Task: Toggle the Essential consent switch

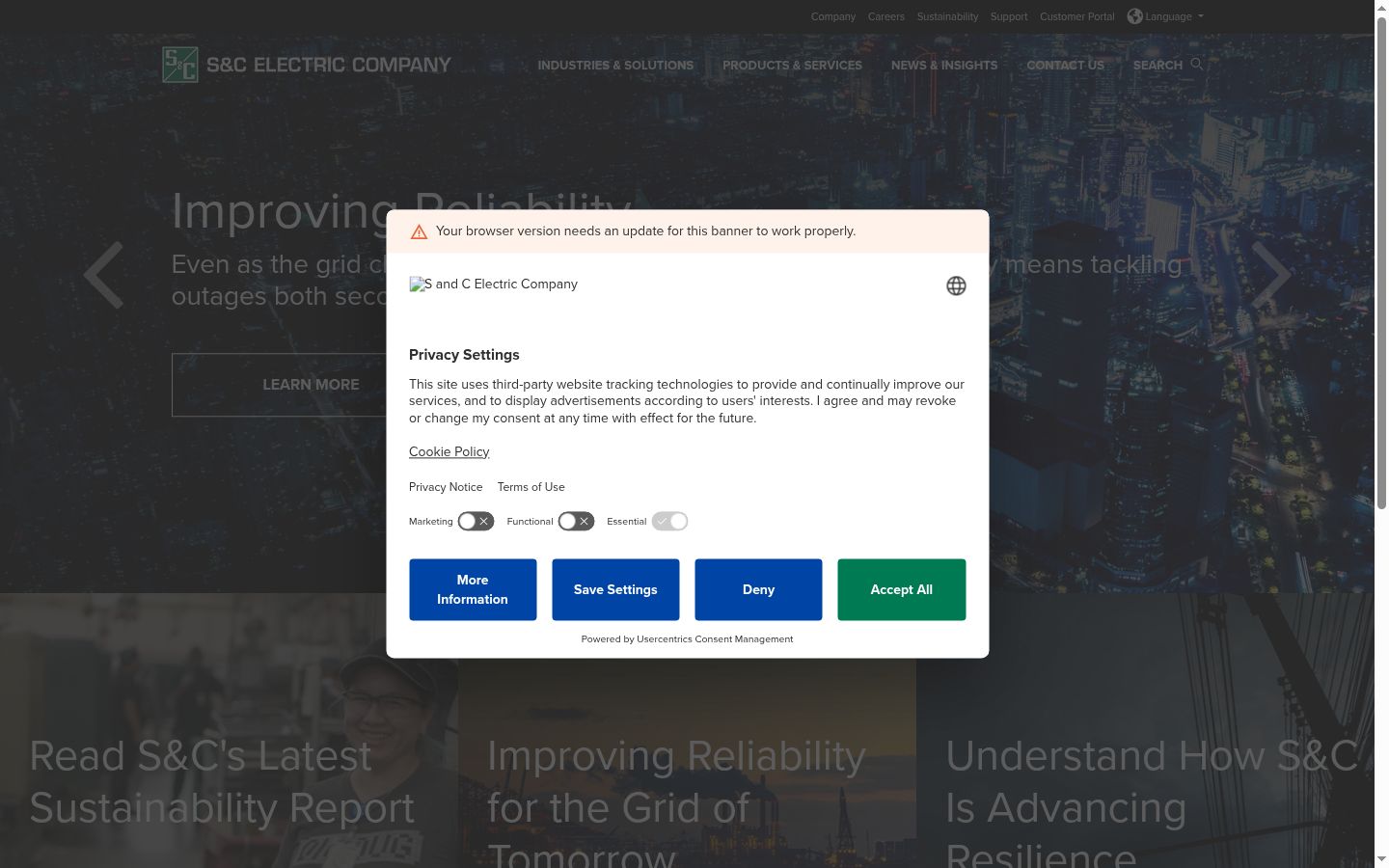Action: [669, 521]
